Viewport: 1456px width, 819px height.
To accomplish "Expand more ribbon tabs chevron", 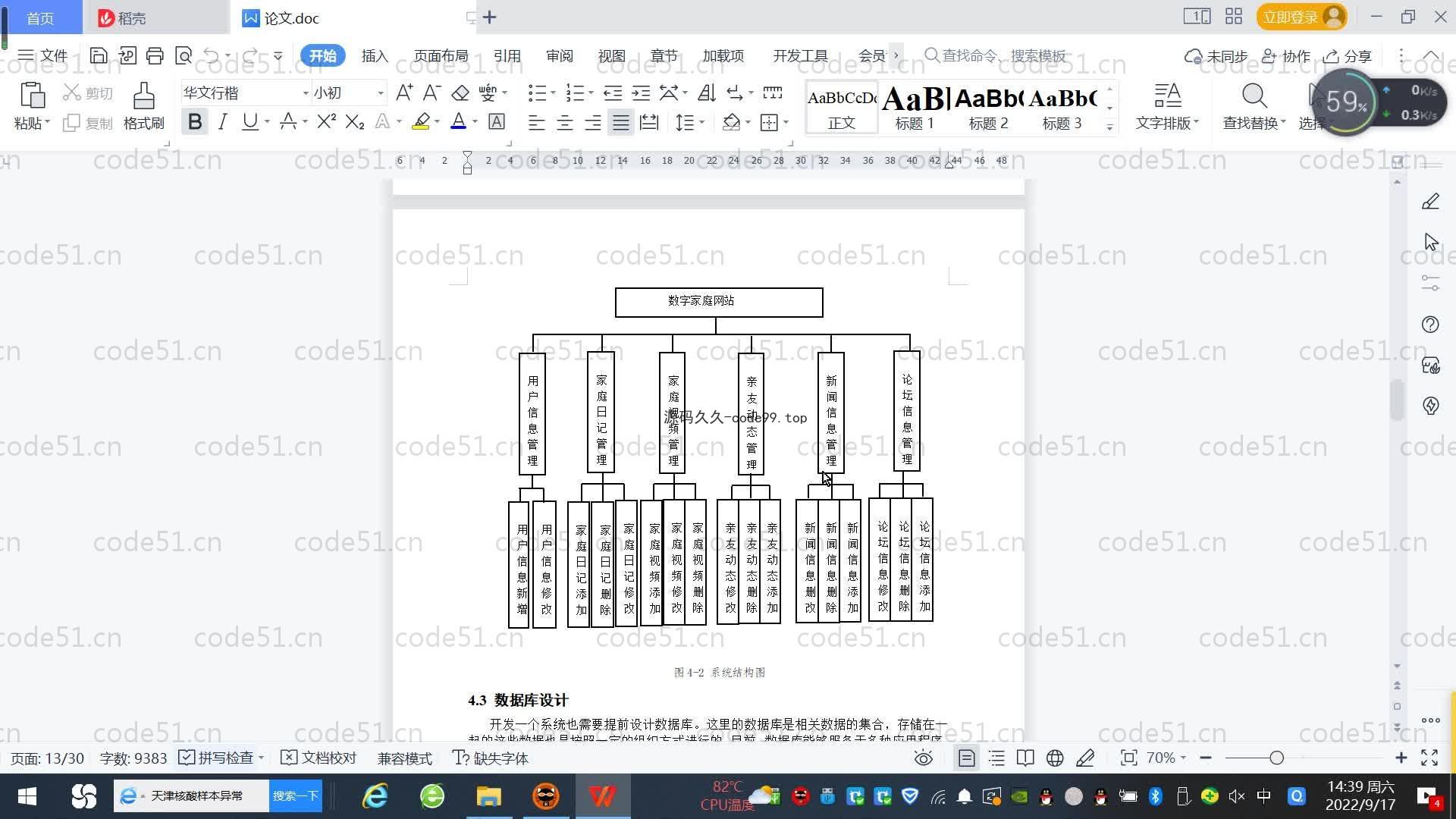I will point(896,55).
